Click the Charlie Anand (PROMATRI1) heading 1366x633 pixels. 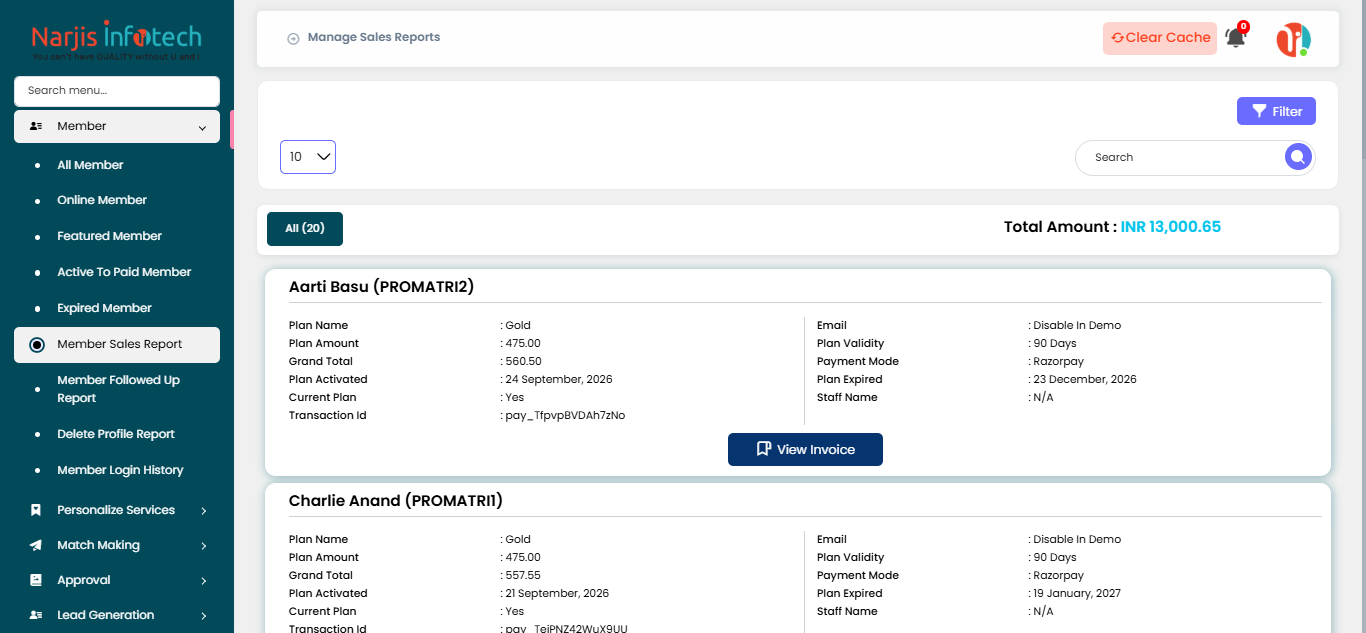(x=396, y=501)
